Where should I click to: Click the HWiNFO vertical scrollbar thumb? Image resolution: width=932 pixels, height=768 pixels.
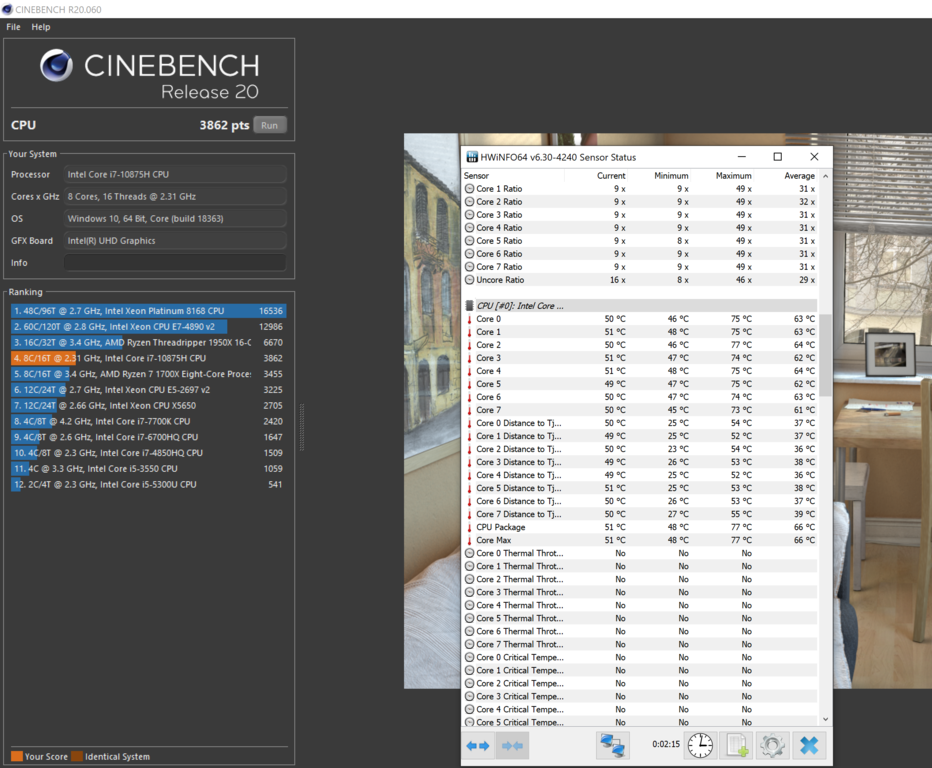pos(825,355)
